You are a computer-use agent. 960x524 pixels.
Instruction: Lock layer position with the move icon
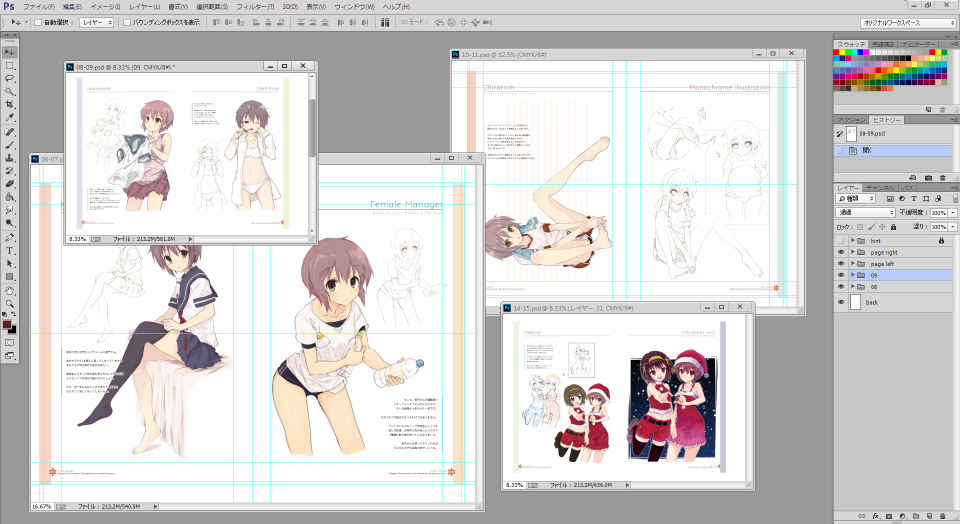coord(882,227)
